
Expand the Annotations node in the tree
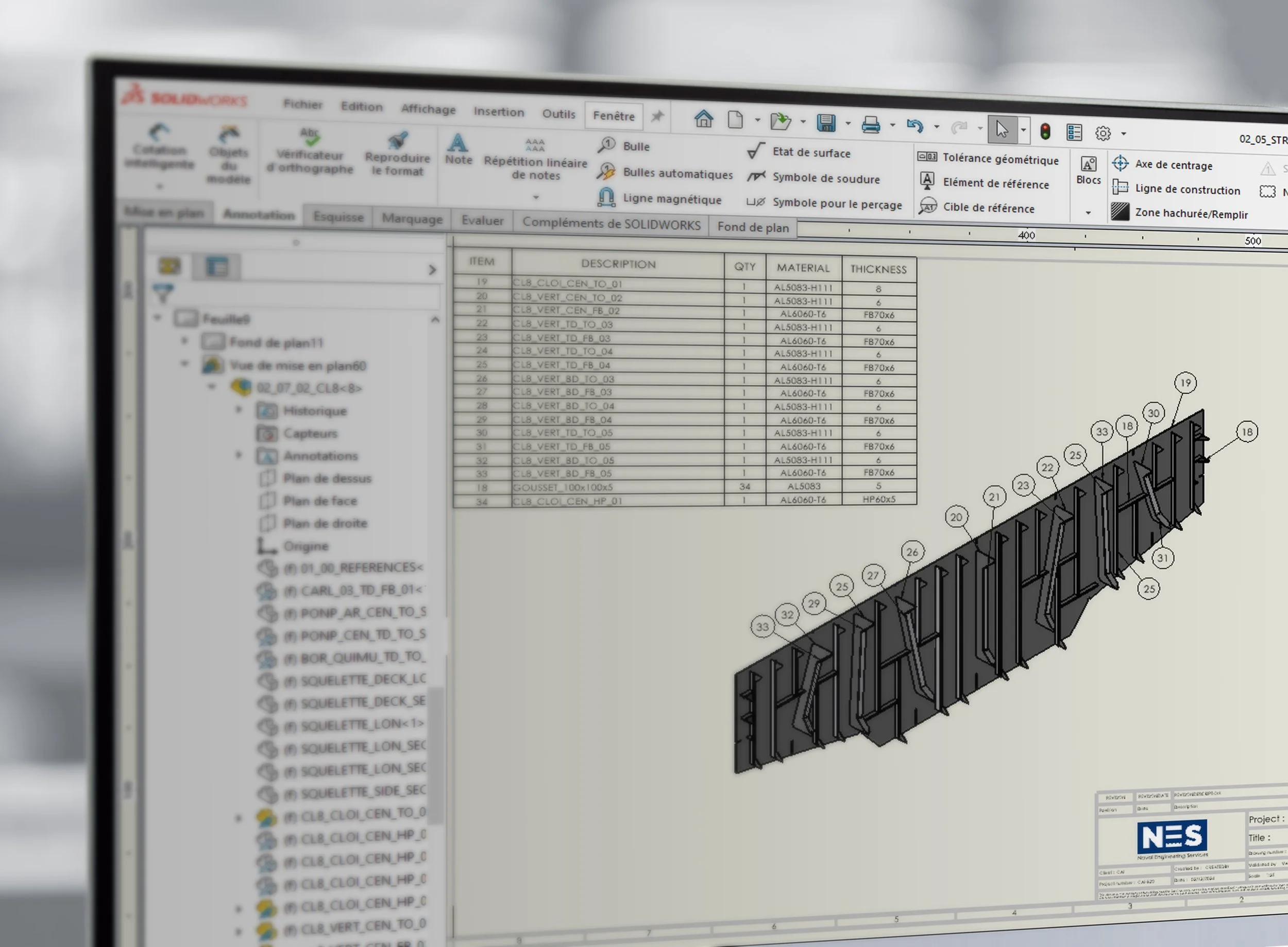(239, 455)
